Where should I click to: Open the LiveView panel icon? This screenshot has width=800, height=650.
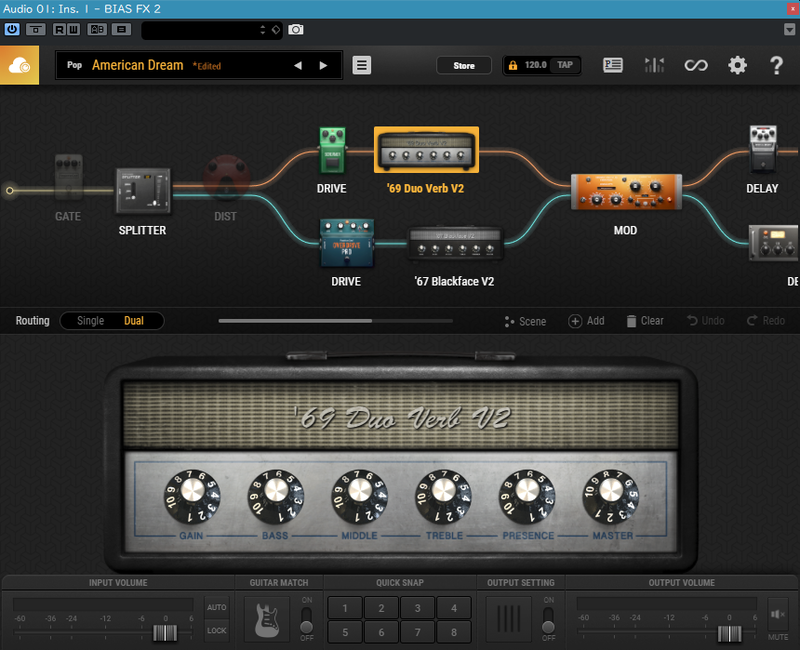coord(613,65)
